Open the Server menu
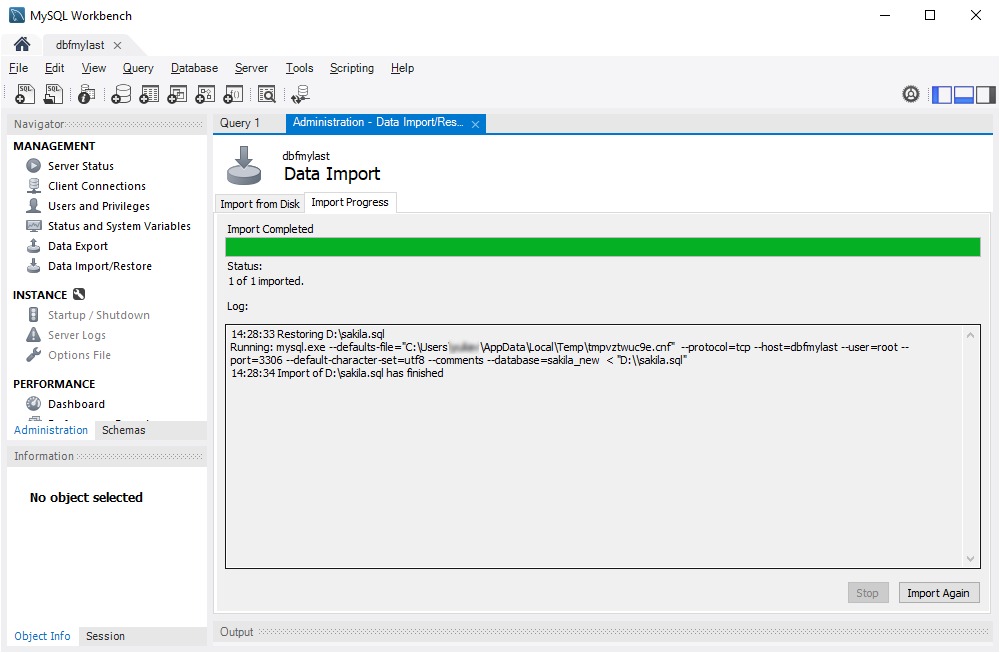Viewport: 1000px width, 653px height. point(251,68)
